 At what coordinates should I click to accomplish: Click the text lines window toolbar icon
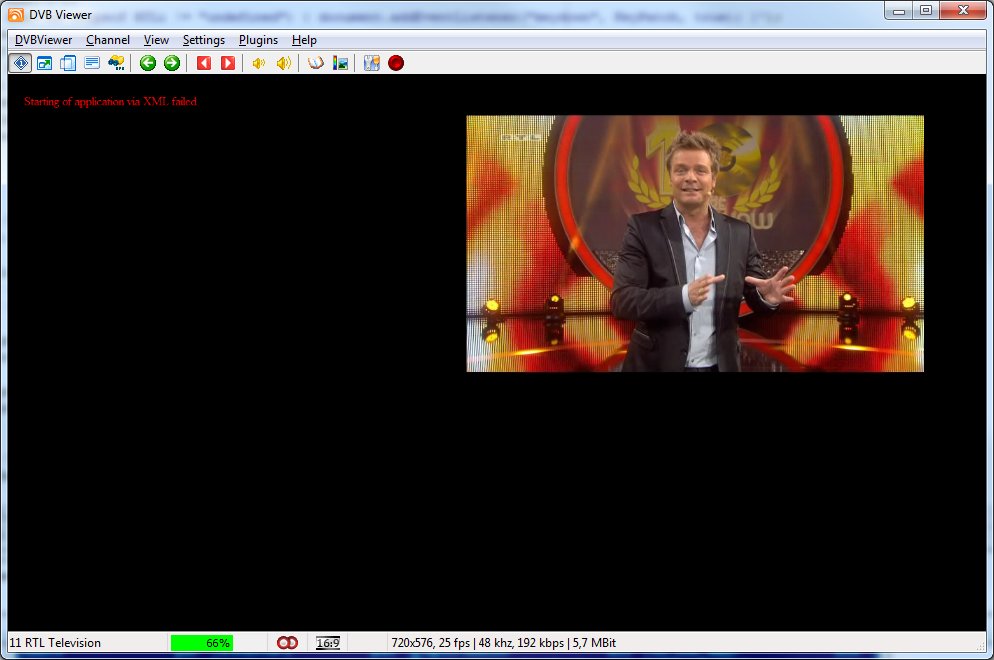coord(92,63)
